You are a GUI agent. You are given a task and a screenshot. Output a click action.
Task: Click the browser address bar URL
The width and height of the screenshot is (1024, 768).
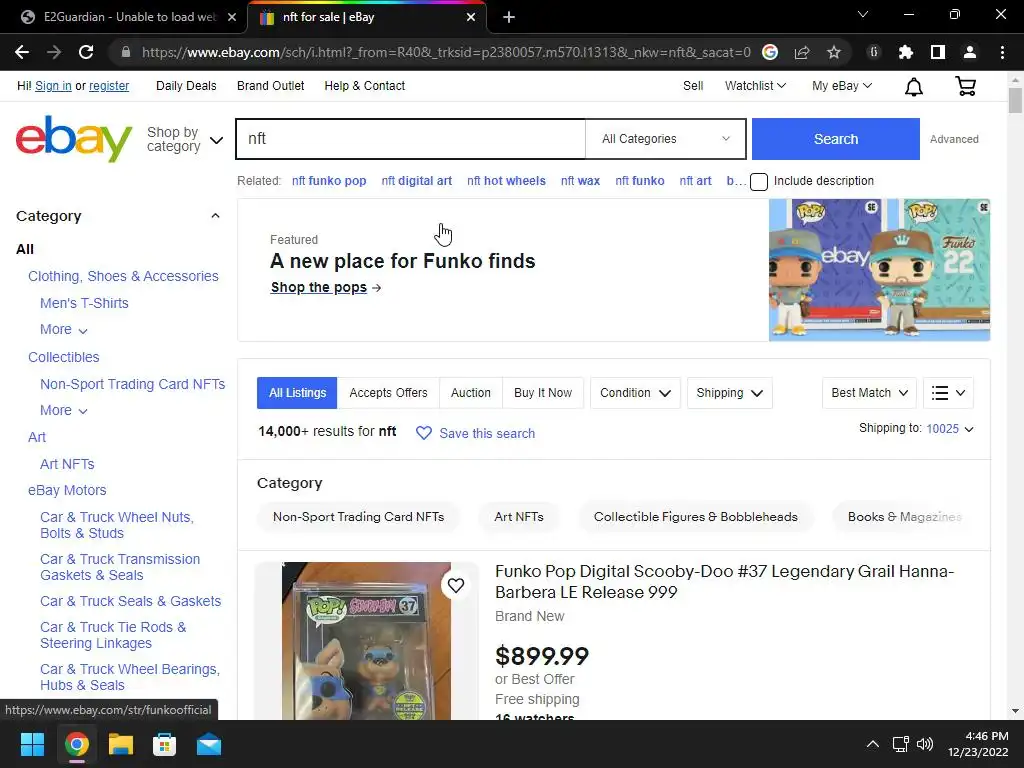click(446, 52)
